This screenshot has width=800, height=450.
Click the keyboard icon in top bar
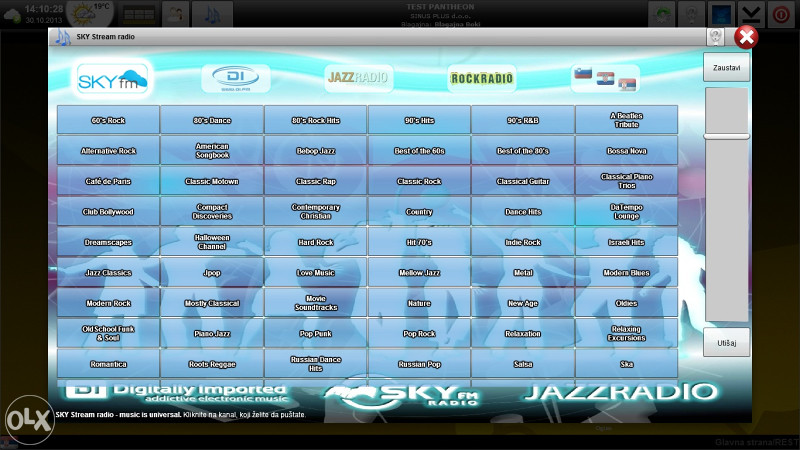tap(139, 14)
